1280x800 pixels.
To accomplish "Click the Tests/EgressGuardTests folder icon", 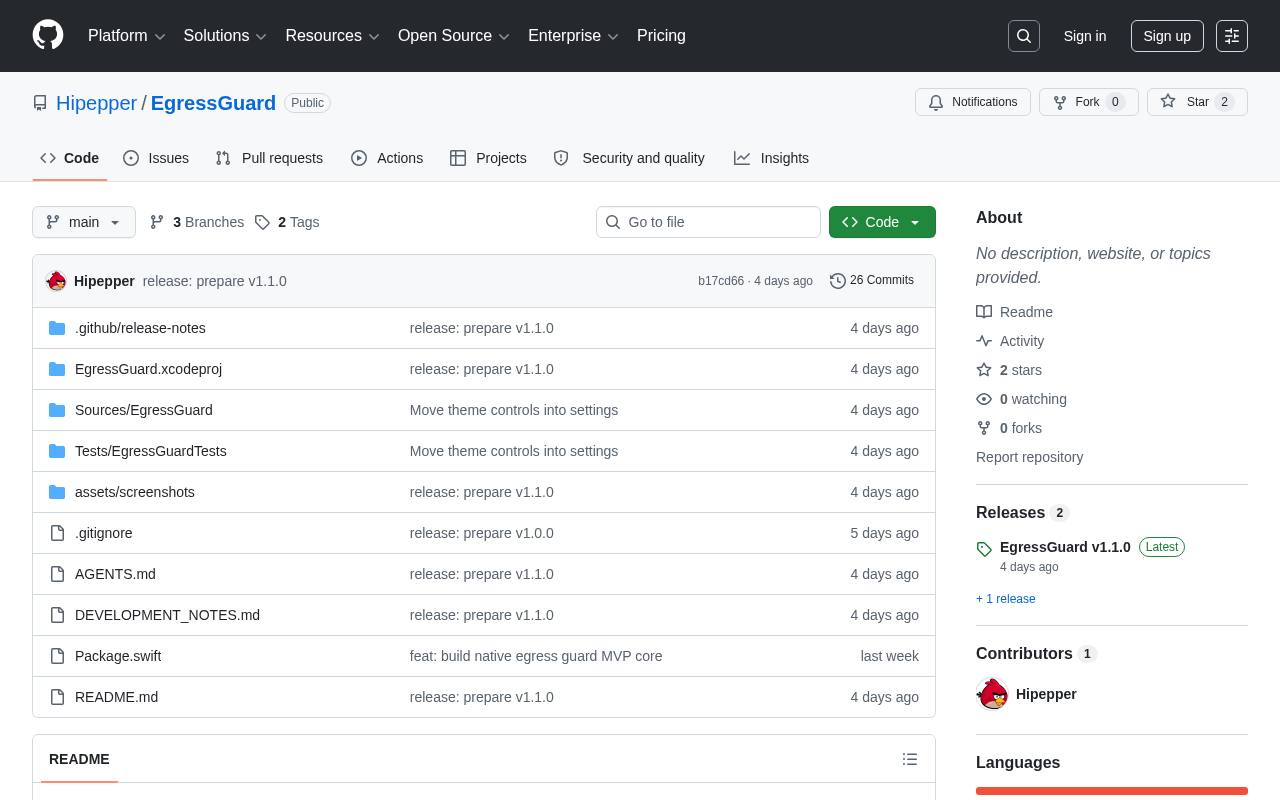I will 57,451.
